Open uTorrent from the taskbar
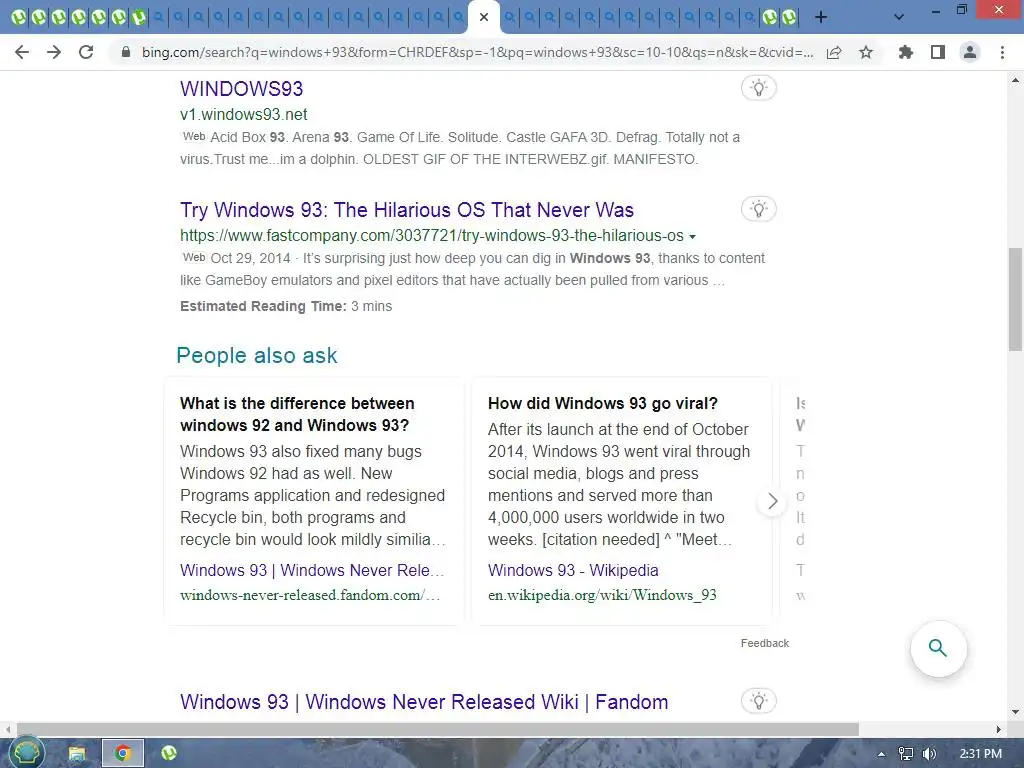This screenshot has height=768, width=1024. 168,754
